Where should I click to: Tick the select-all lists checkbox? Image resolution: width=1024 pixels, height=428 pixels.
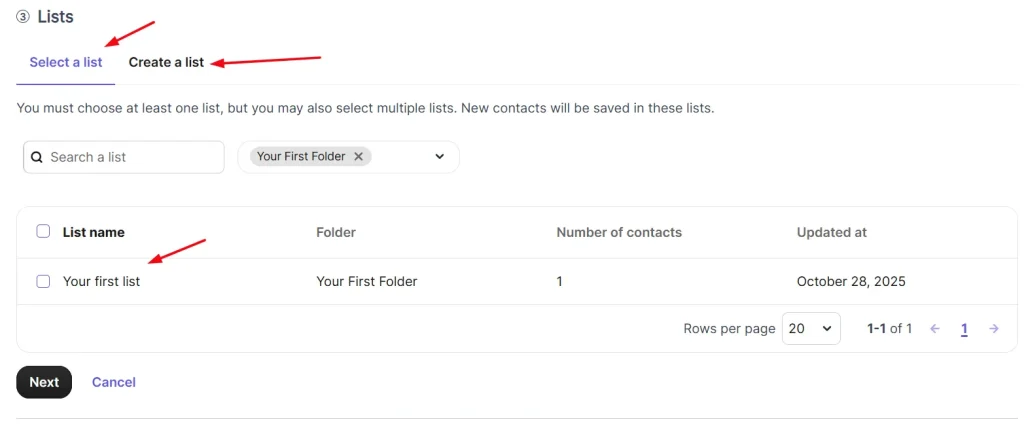point(43,232)
